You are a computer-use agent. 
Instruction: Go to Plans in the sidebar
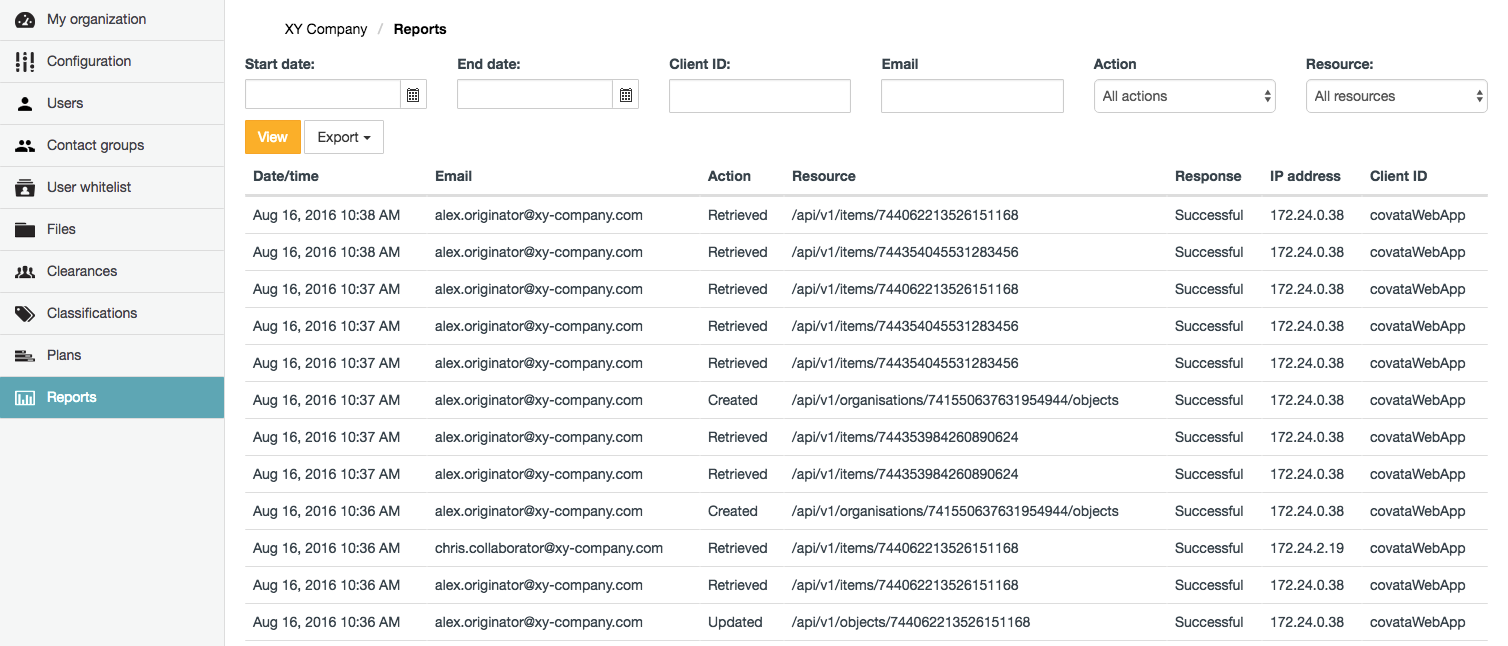64,356
